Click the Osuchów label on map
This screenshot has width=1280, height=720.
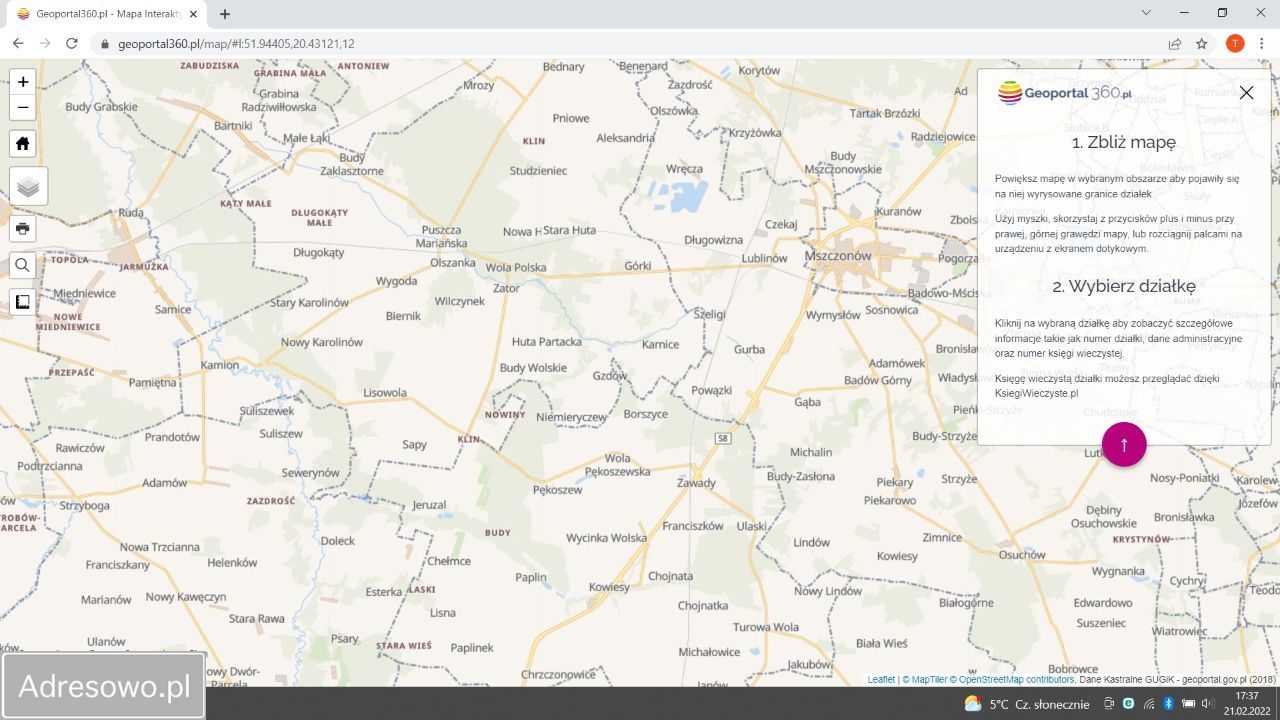[x=1021, y=555]
